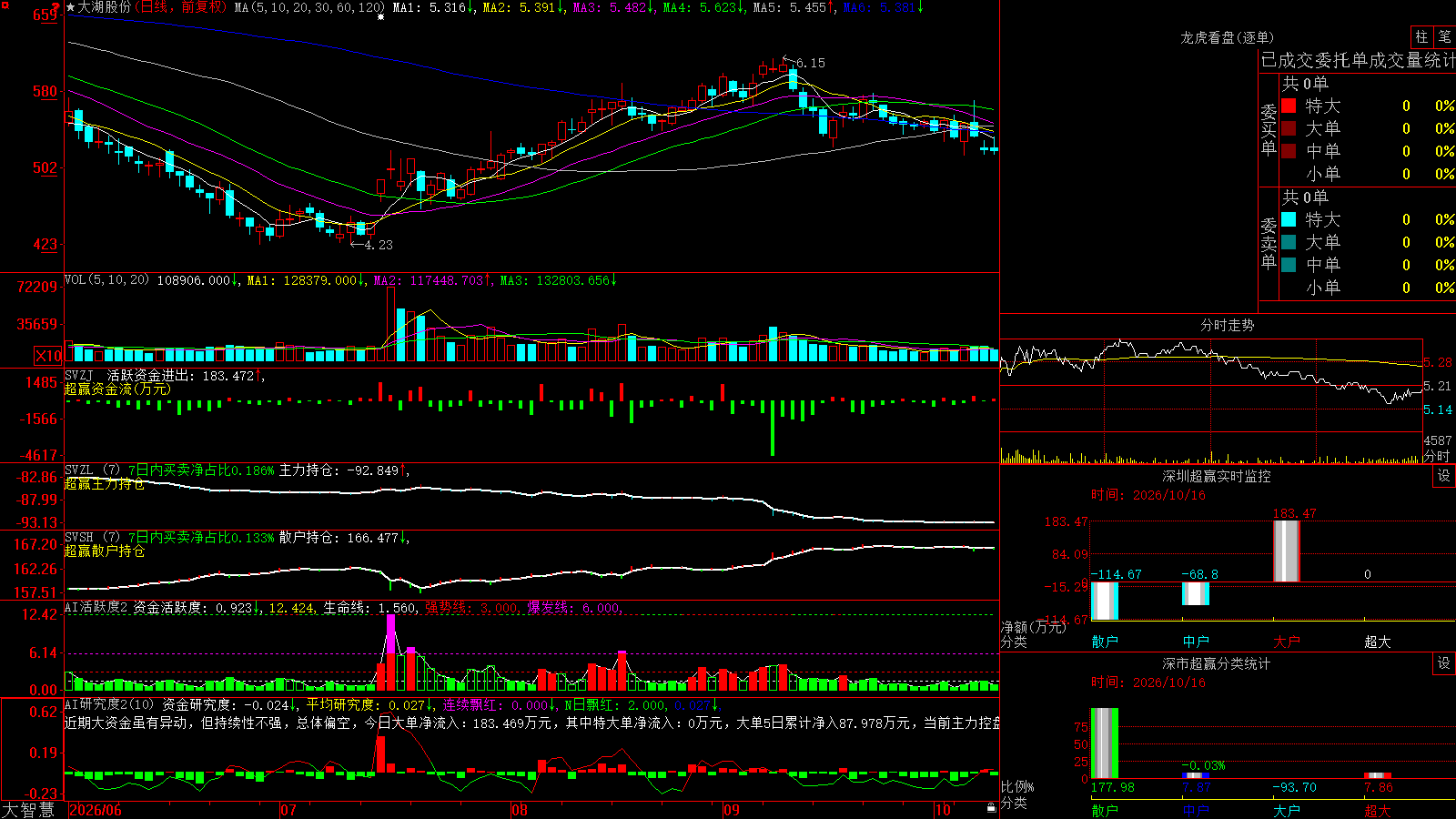The image size is (1456, 819).
Task: Select 大户 category in 深圳超赢实时监控 chart
Action: coord(1287,642)
